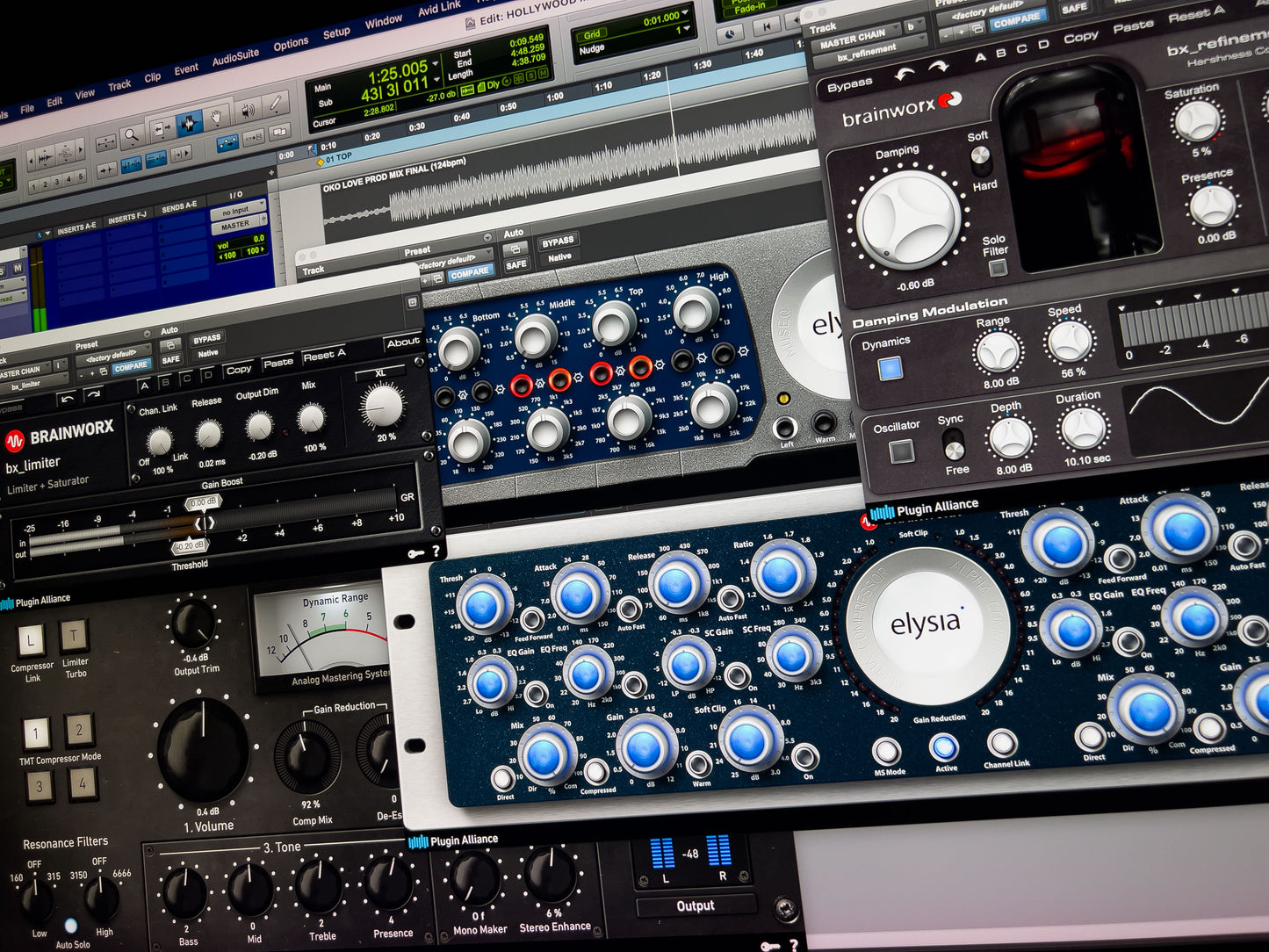Image resolution: width=1269 pixels, height=952 pixels.
Task: Open the Window menu
Action: click(x=384, y=20)
